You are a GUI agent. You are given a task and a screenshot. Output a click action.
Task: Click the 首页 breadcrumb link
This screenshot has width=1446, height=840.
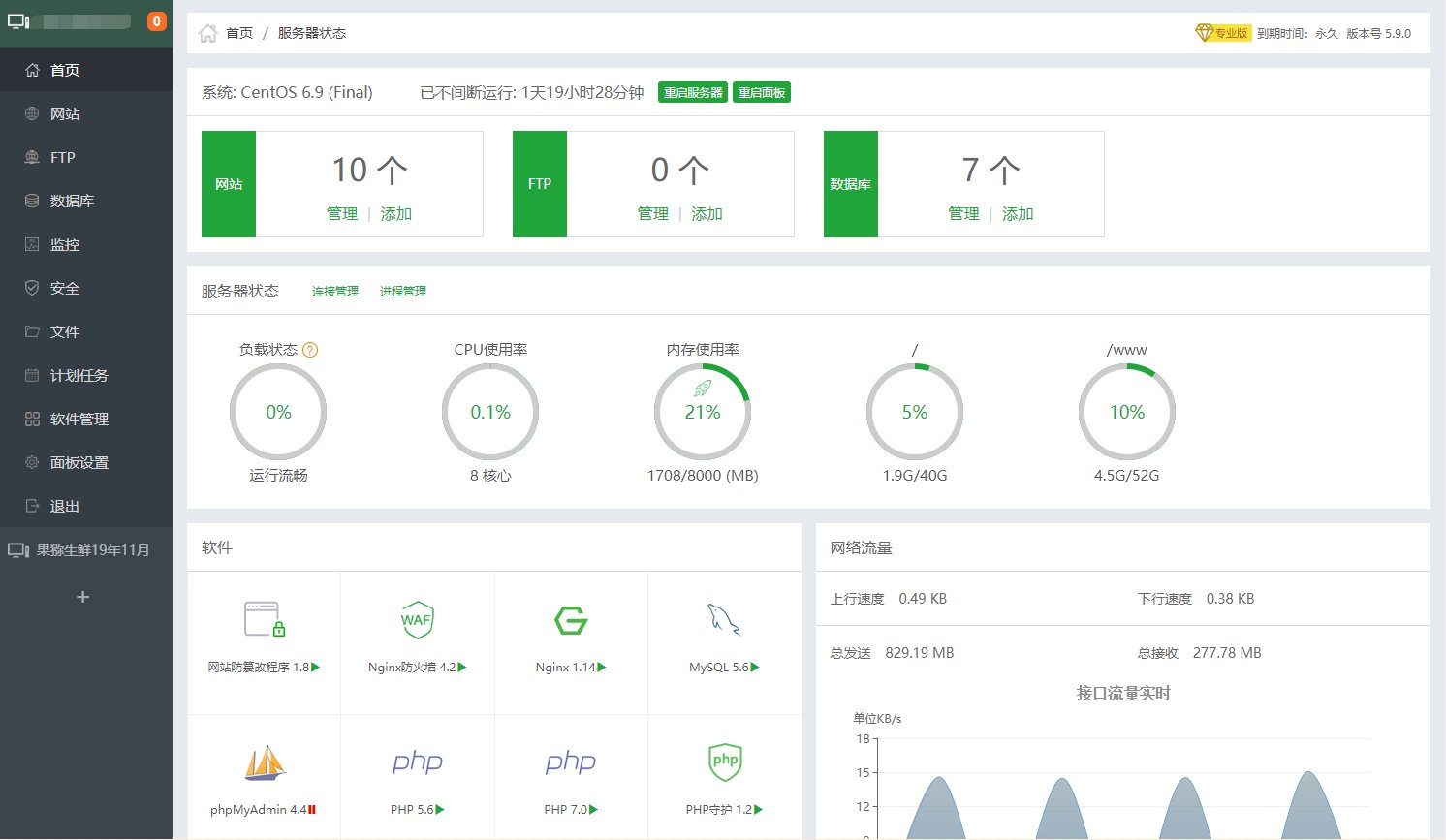click(x=239, y=33)
